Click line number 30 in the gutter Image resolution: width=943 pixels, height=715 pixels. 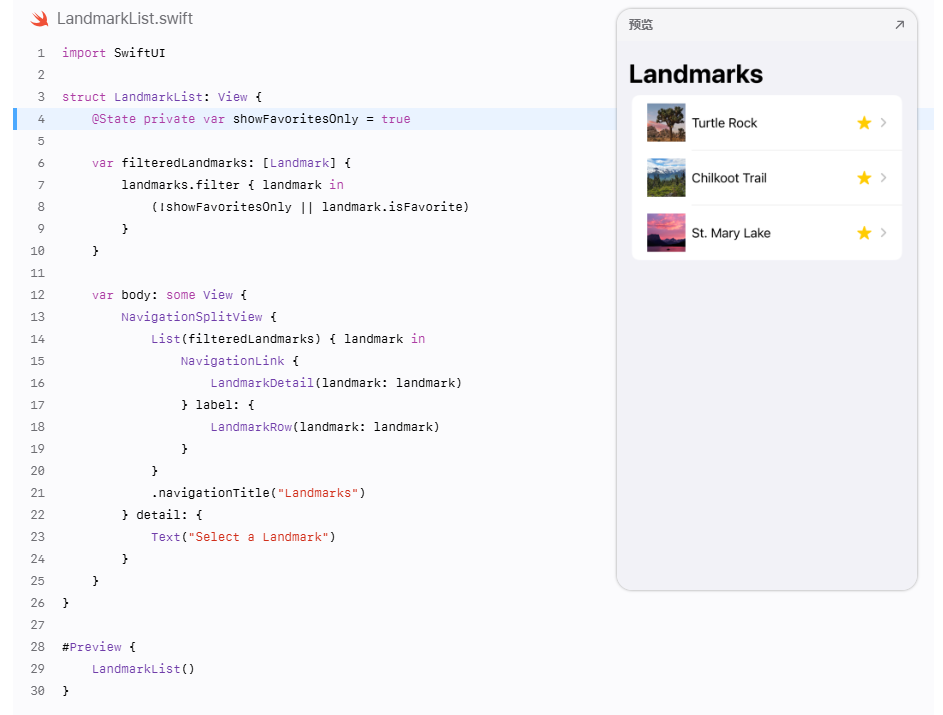tap(37, 691)
